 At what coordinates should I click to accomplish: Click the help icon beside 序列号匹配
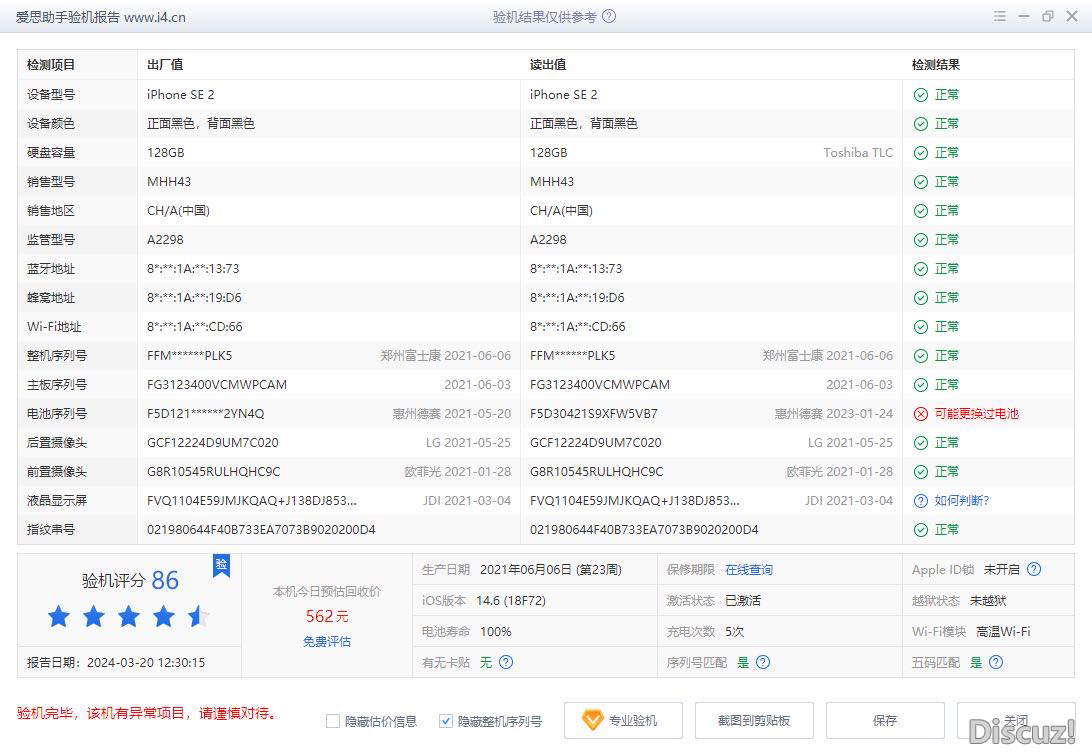click(763, 662)
